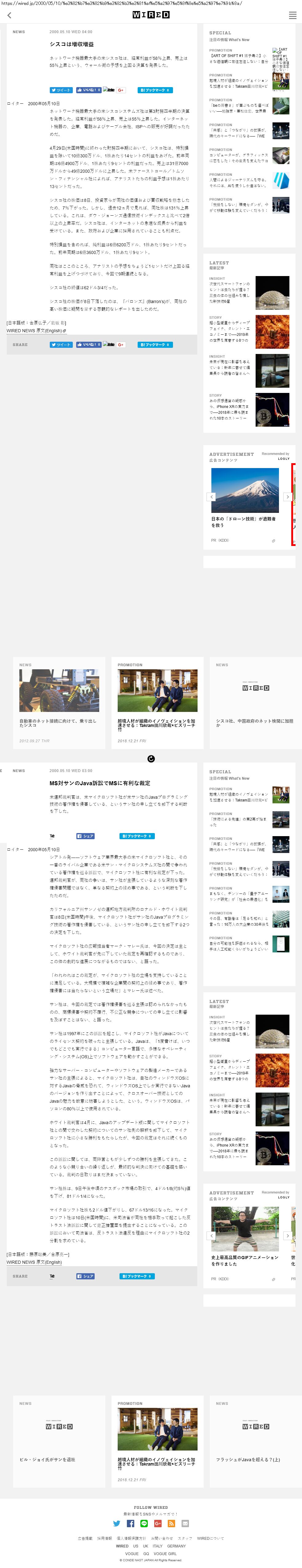Open the VOGUE GIRL footer link
Image resolution: width=302 pixels, height=1568 pixels.
(165, 1553)
